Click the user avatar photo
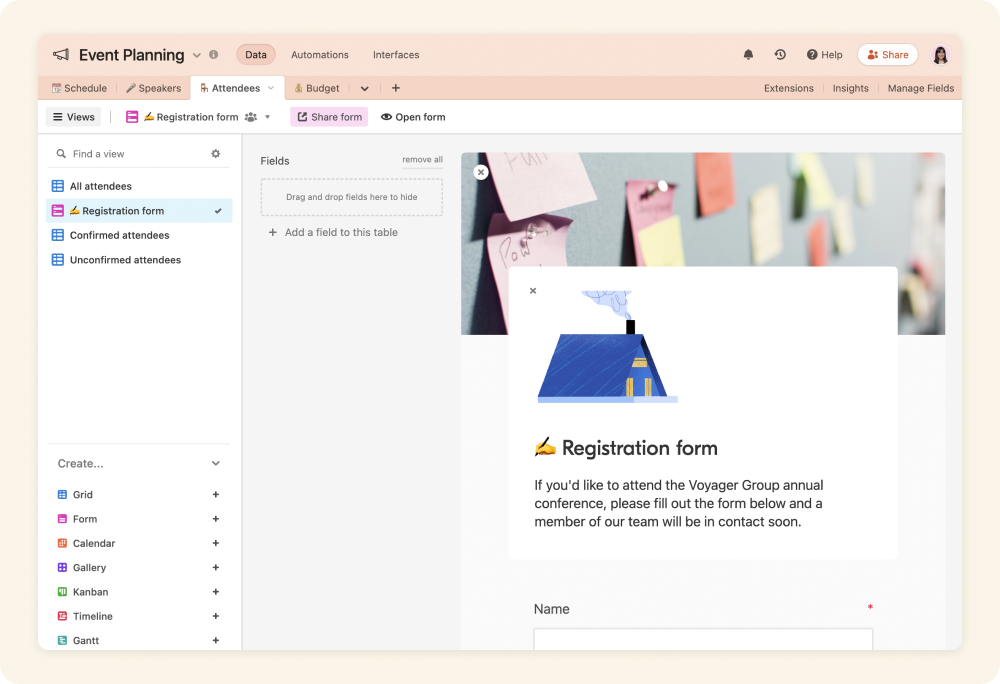The image size is (1000, 684). point(940,55)
